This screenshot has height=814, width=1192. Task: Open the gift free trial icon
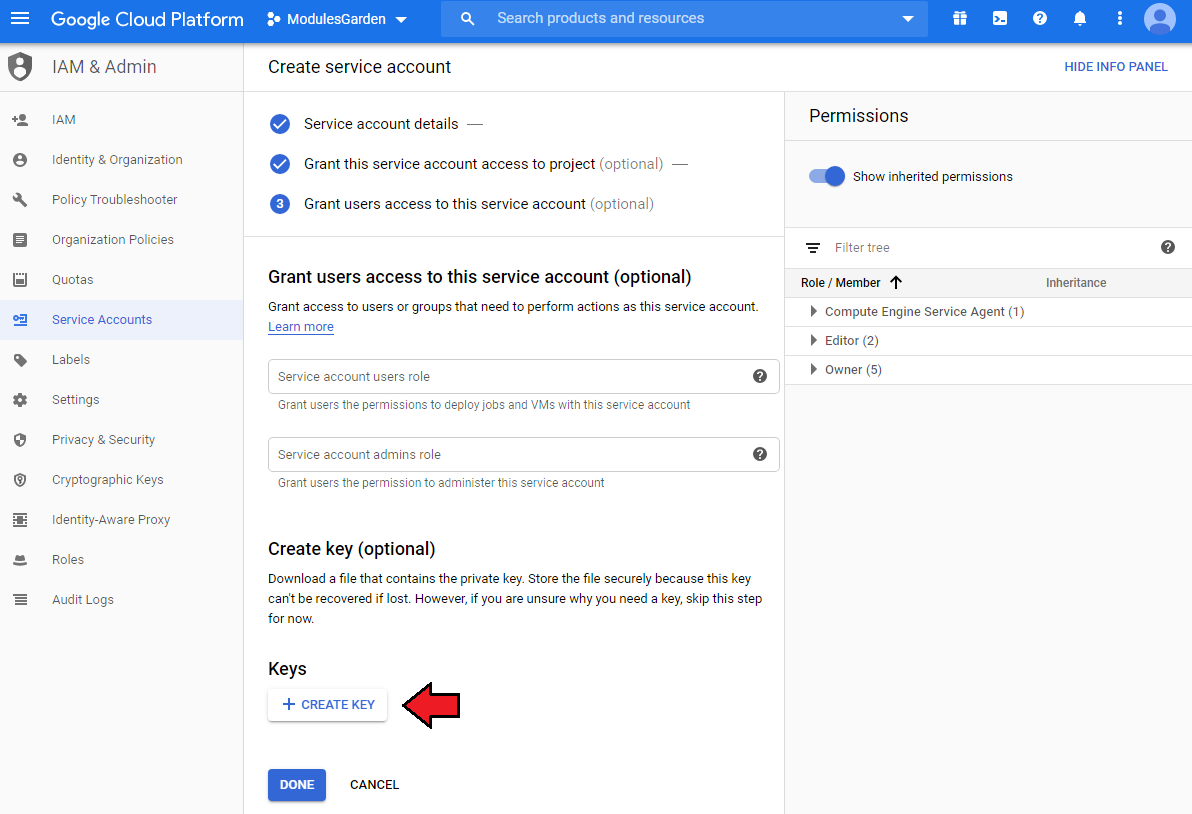tap(960, 18)
